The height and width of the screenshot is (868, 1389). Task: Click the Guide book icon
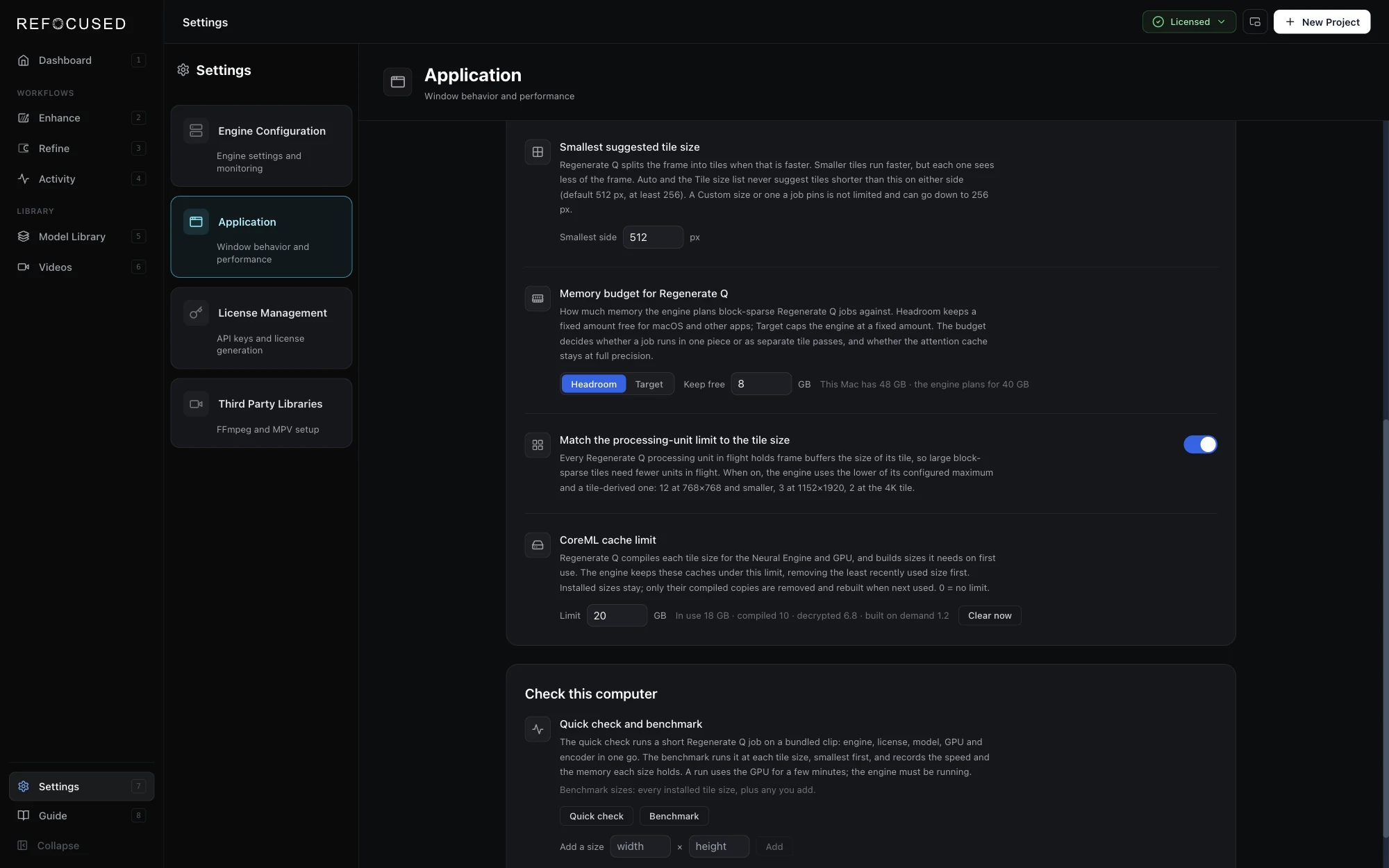[x=24, y=816]
